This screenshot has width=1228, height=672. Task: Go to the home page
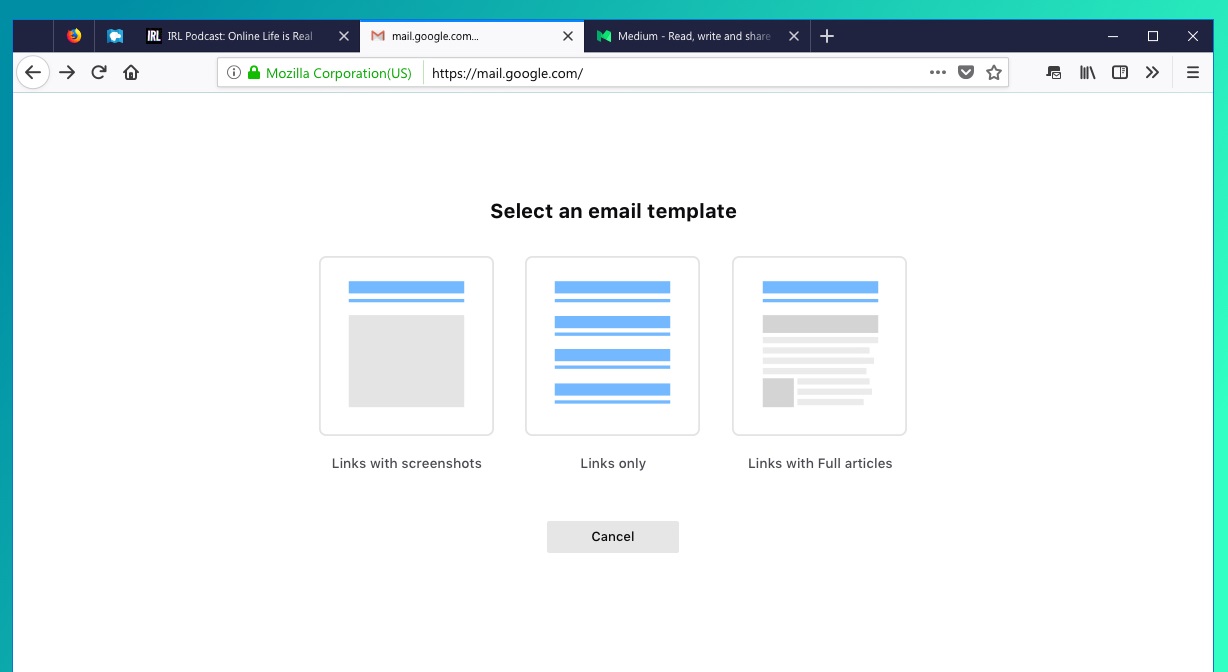[131, 73]
